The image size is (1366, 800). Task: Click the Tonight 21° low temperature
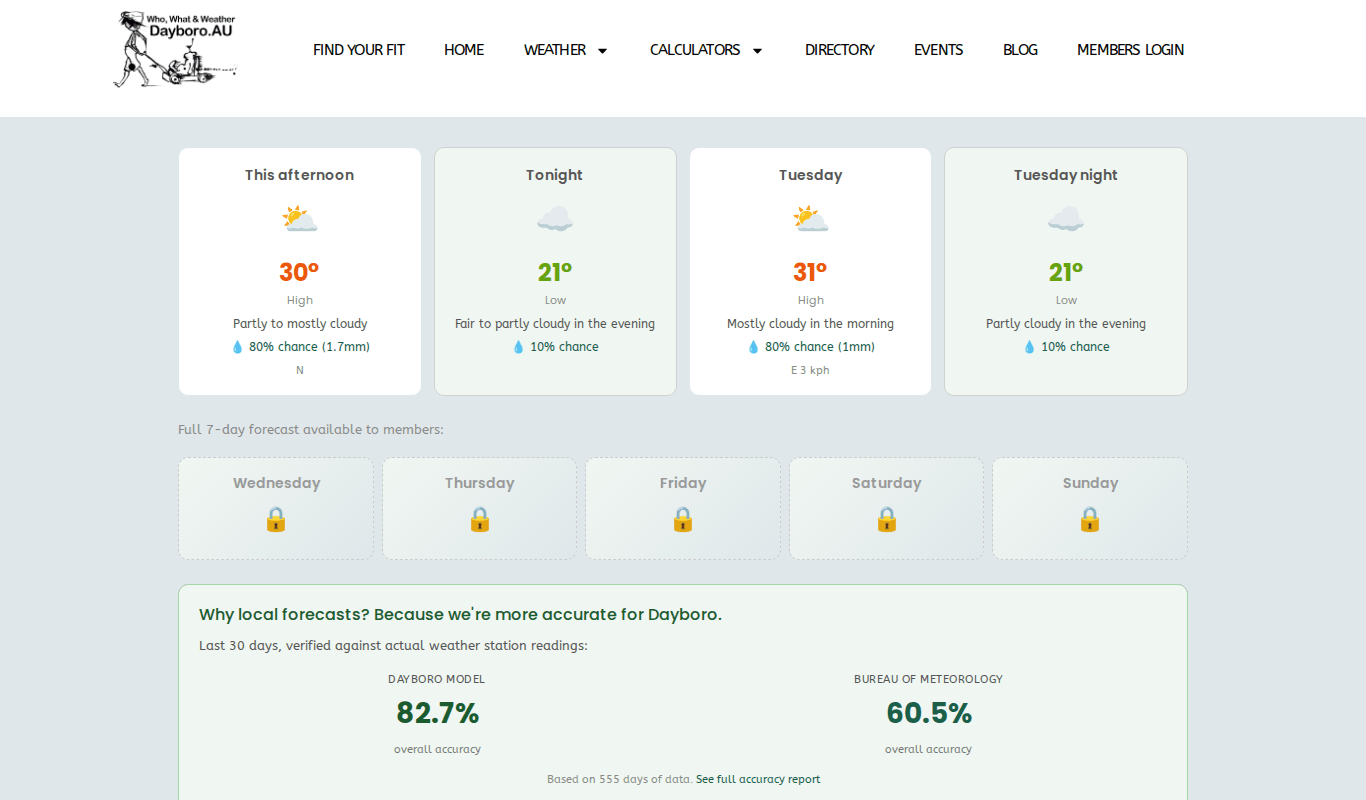click(x=555, y=272)
